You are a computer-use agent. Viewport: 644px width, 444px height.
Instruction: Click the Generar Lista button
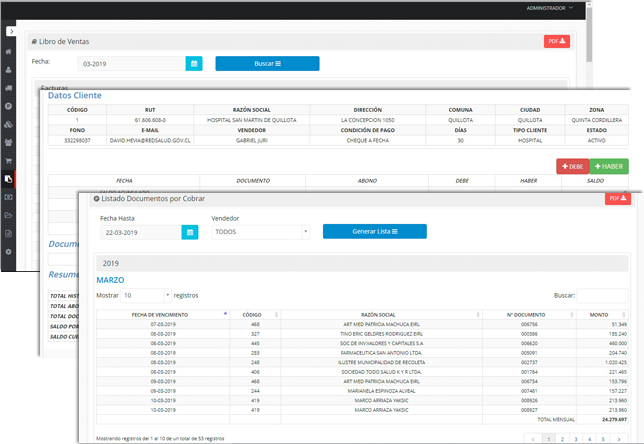[x=375, y=231]
